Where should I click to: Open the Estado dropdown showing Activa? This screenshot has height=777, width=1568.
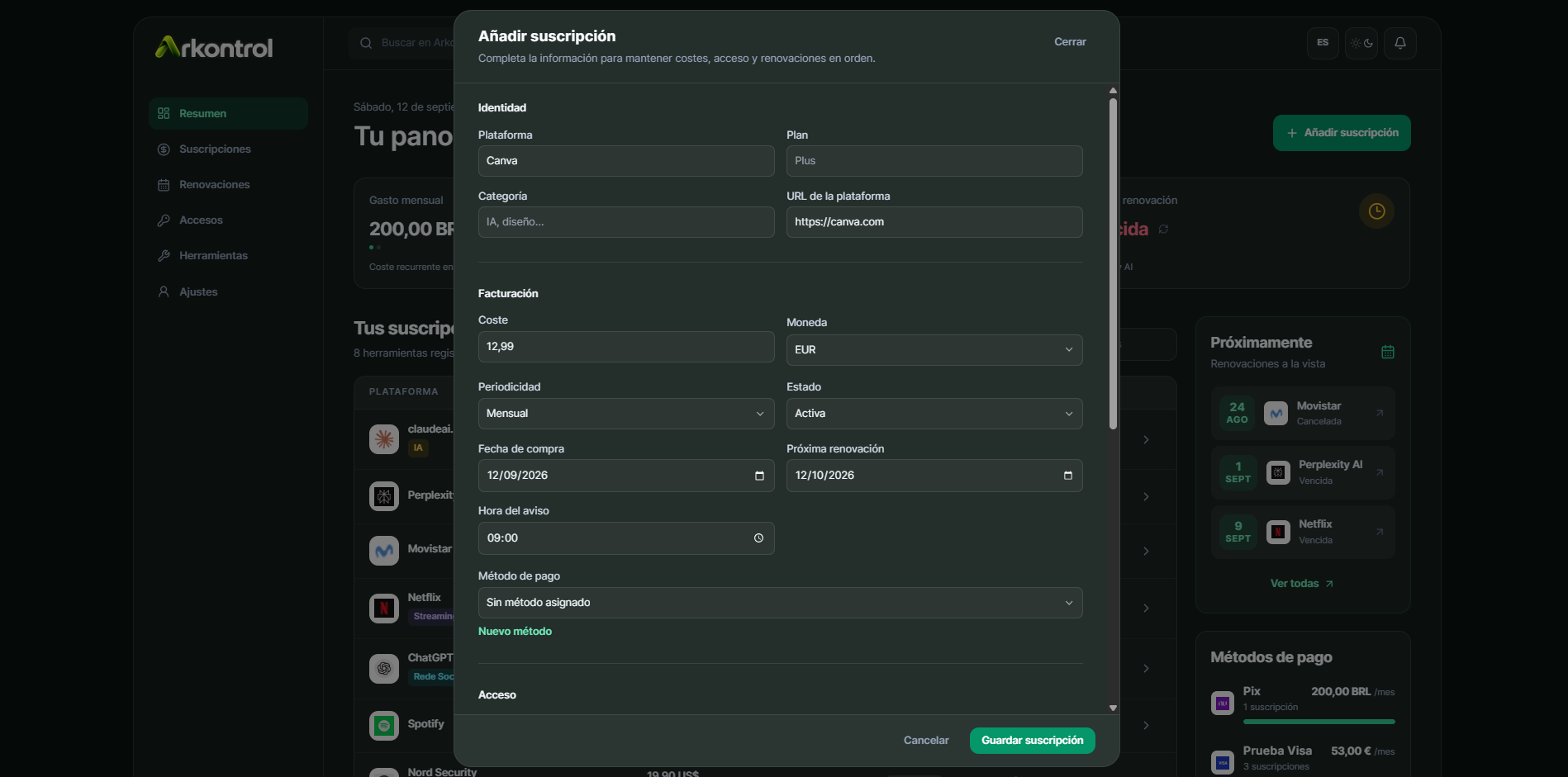click(x=934, y=414)
